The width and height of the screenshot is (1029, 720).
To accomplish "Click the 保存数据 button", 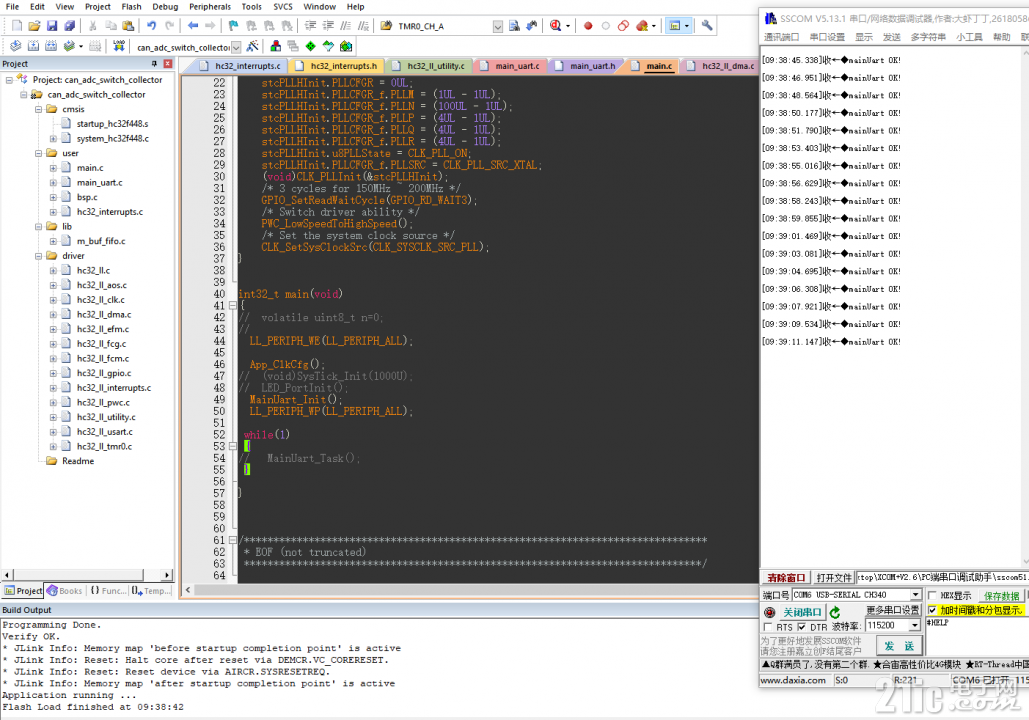I will click(x=1001, y=596).
